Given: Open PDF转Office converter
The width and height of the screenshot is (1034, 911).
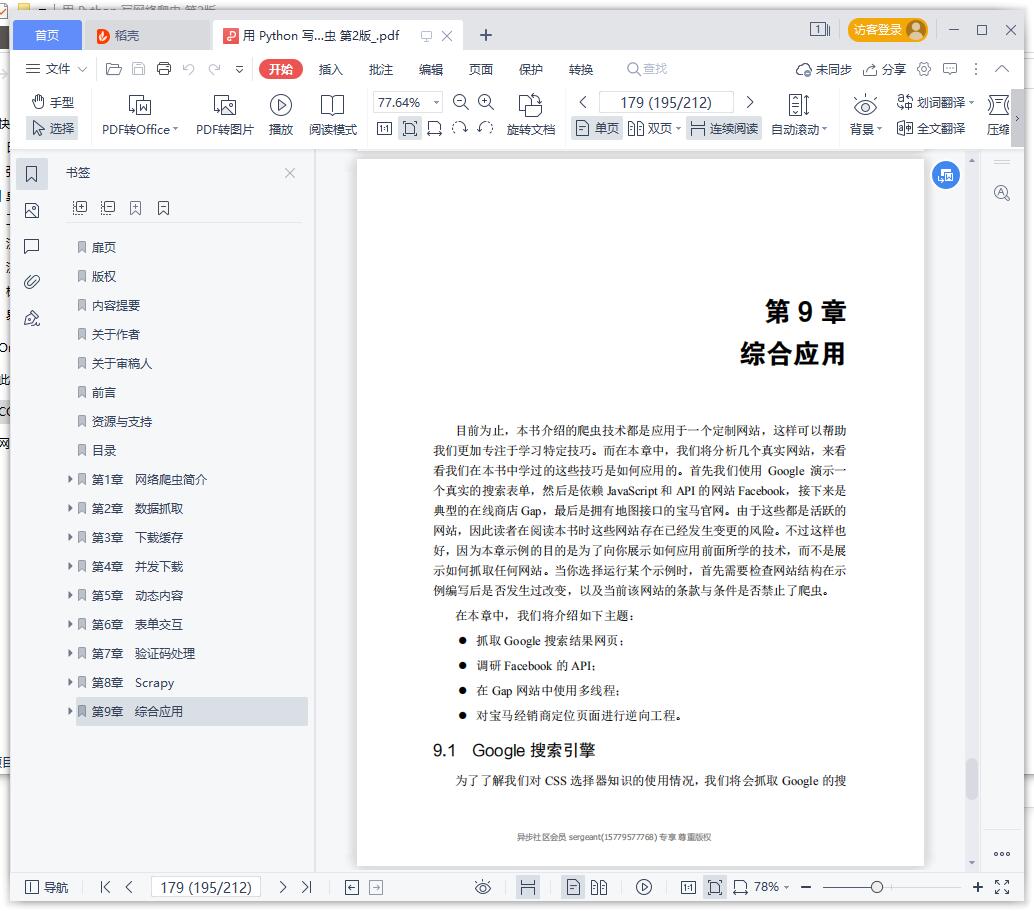Looking at the screenshot, I should (139, 115).
